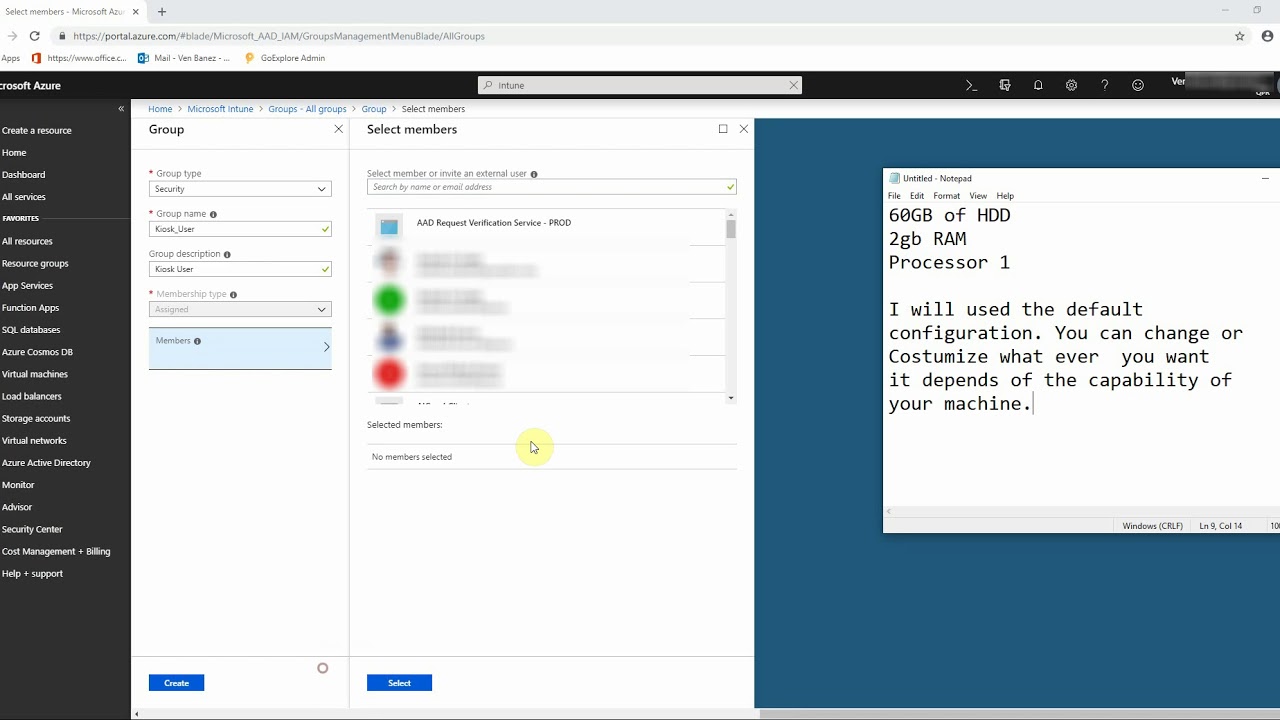
Task: Open the office.com bookmark
Action: pos(79,58)
